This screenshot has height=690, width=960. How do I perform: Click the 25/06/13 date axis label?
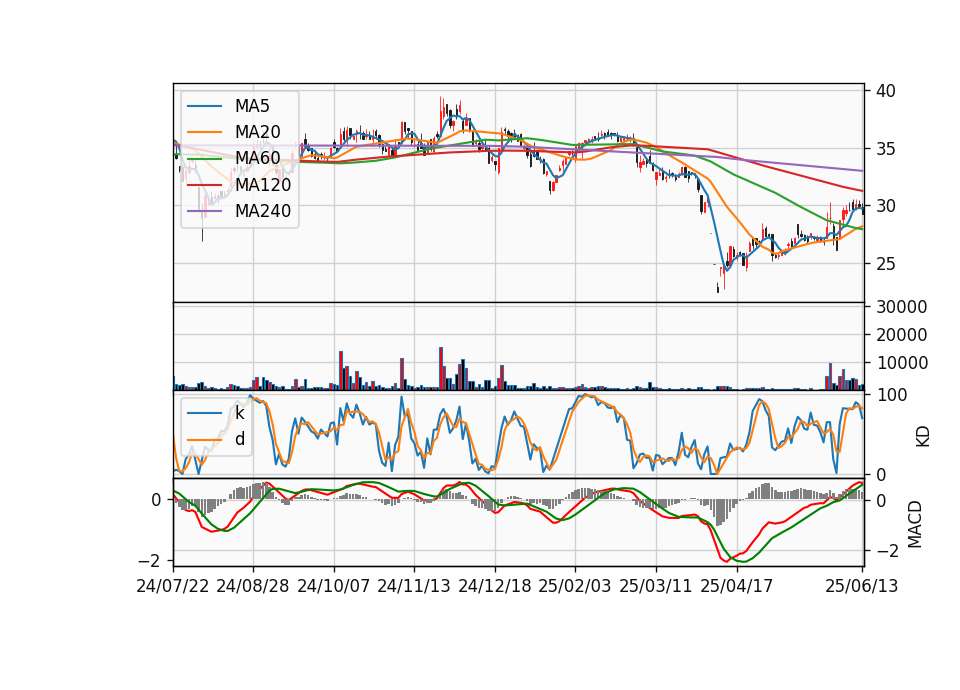pyautogui.click(x=862, y=586)
